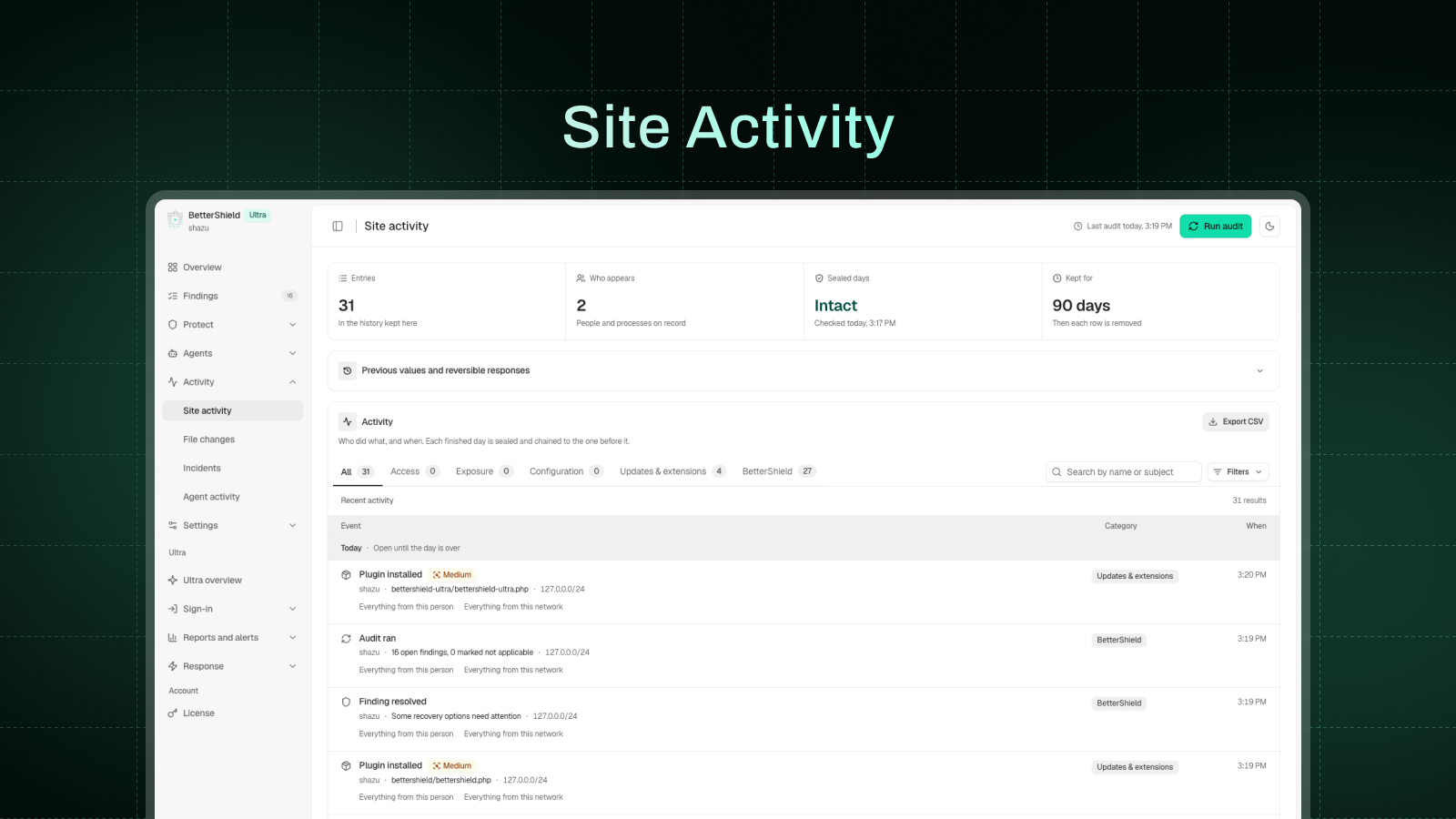Click the Agents robot icon

coord(173,353)
